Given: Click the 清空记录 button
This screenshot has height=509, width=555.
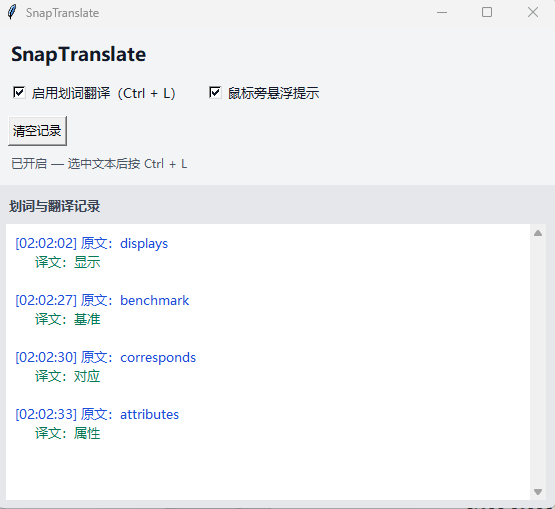Looking at the screenshot, I should pos(37,131).
